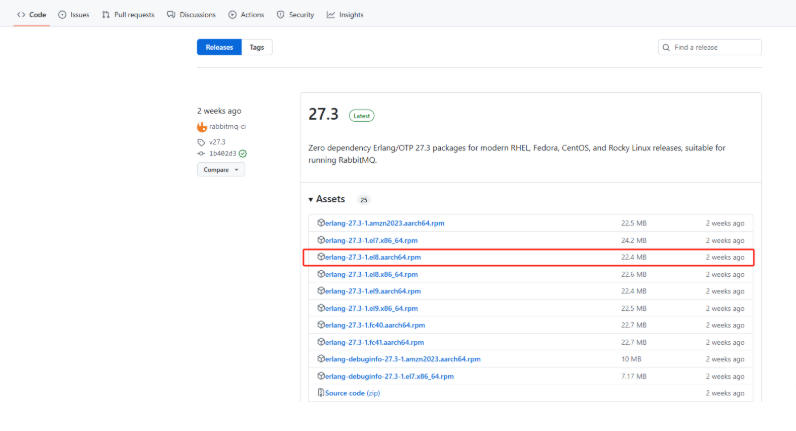Click package icon for amzn2023.aarch64 erlang rpm
This screenshot has height=431, width=796.
coord(321,223)
